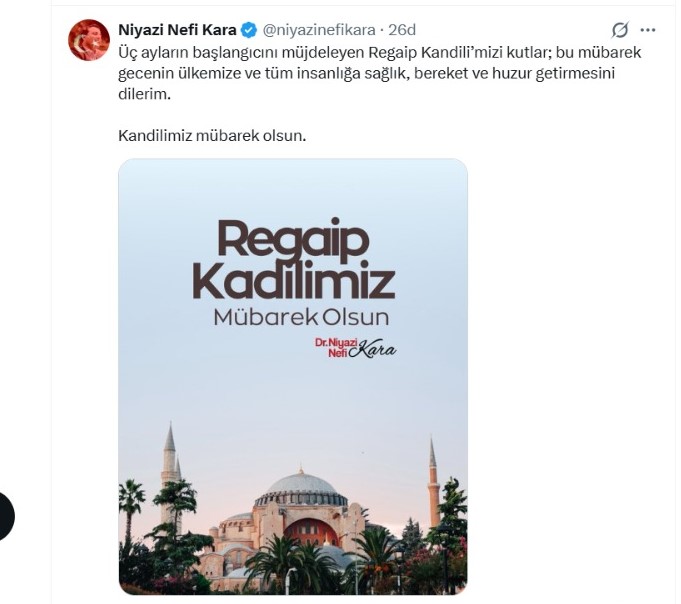Image resolution: width=681 pixels, height=604 pixels.
Task: Click the right minaret in the photo
Action: (433, 482)
